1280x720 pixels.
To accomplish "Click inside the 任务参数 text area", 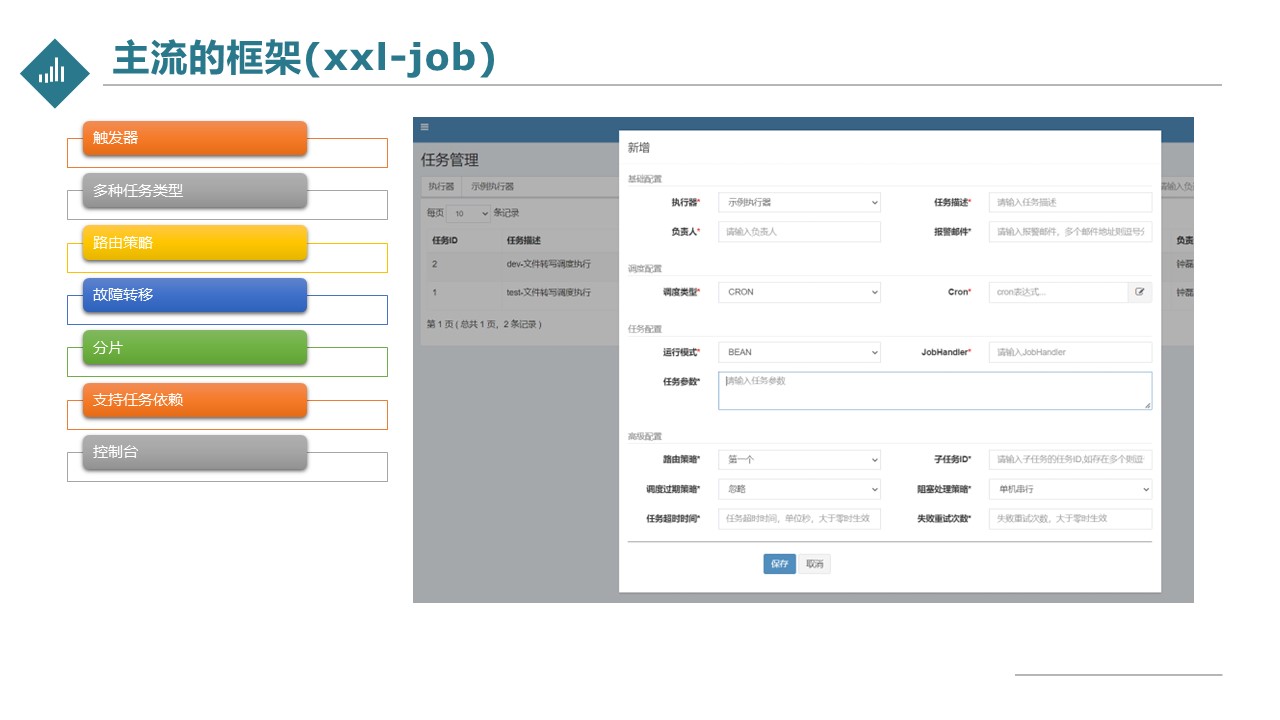I will pyautogui.click(x=935, y=391).
